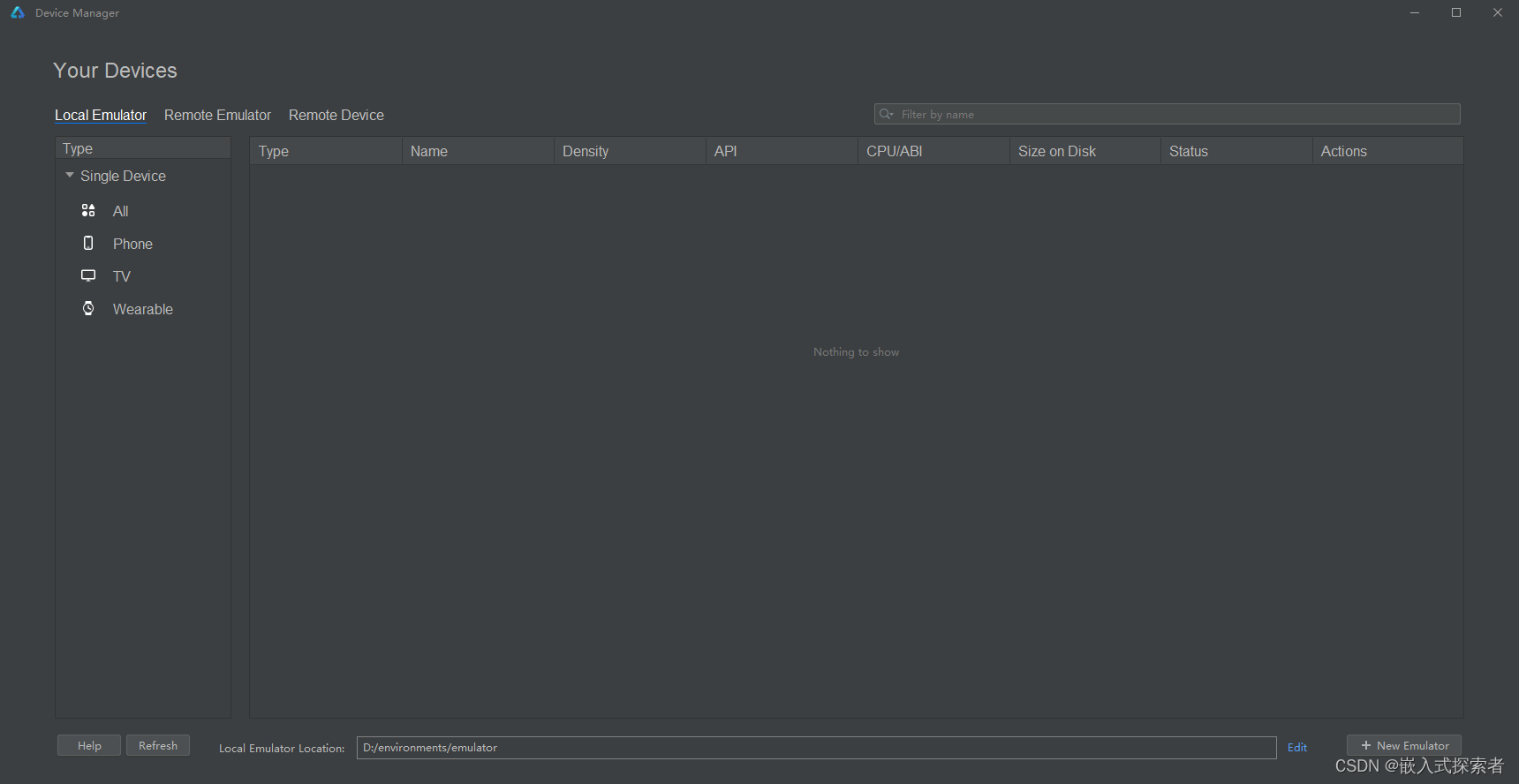
Task: Click the table's Type column header
Action: pyautogui.click(x=326, y=151)
